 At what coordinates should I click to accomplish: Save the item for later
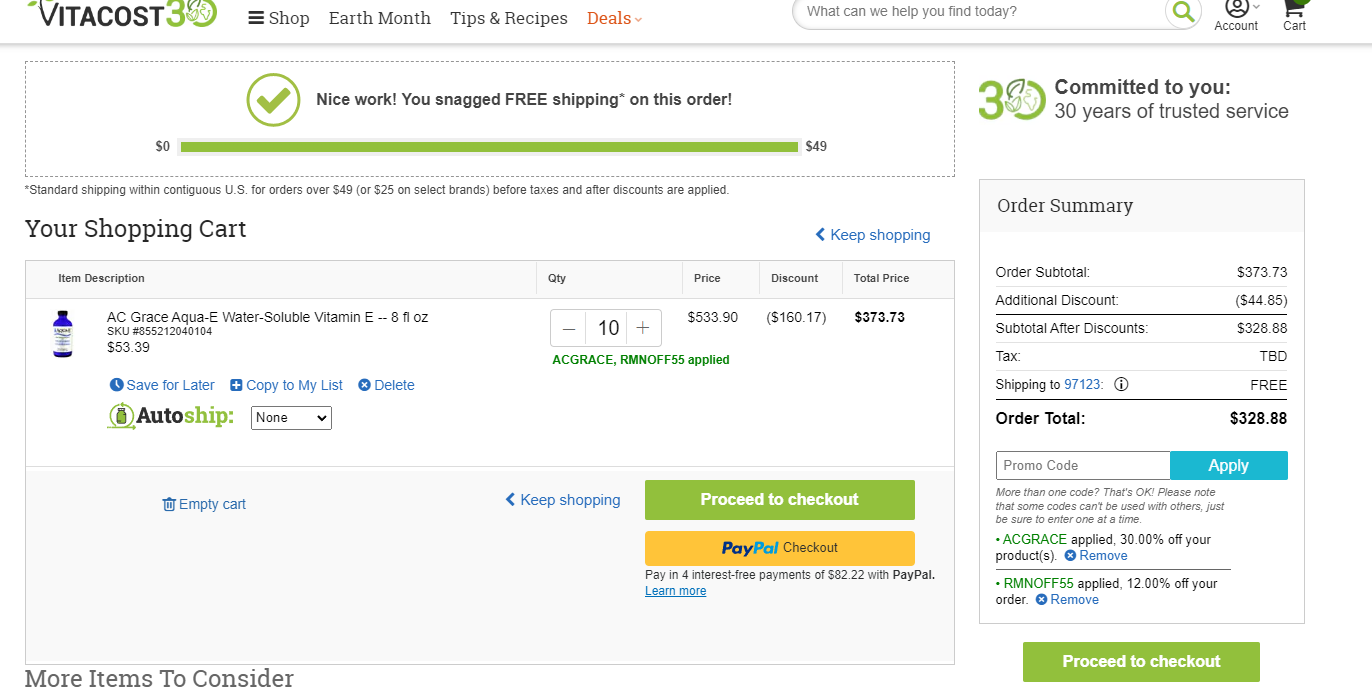click(x=162, y=385)
